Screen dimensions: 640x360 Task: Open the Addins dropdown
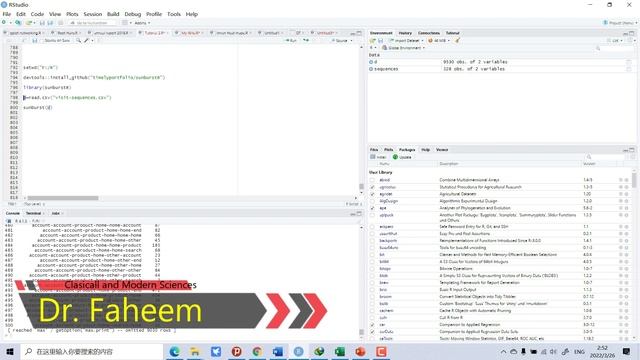pos(142,23)
